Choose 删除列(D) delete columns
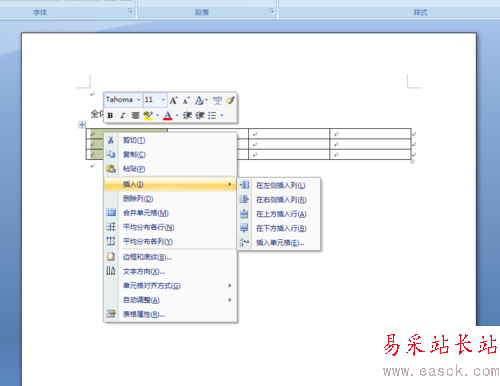500x386 pixels. [170, 199]
